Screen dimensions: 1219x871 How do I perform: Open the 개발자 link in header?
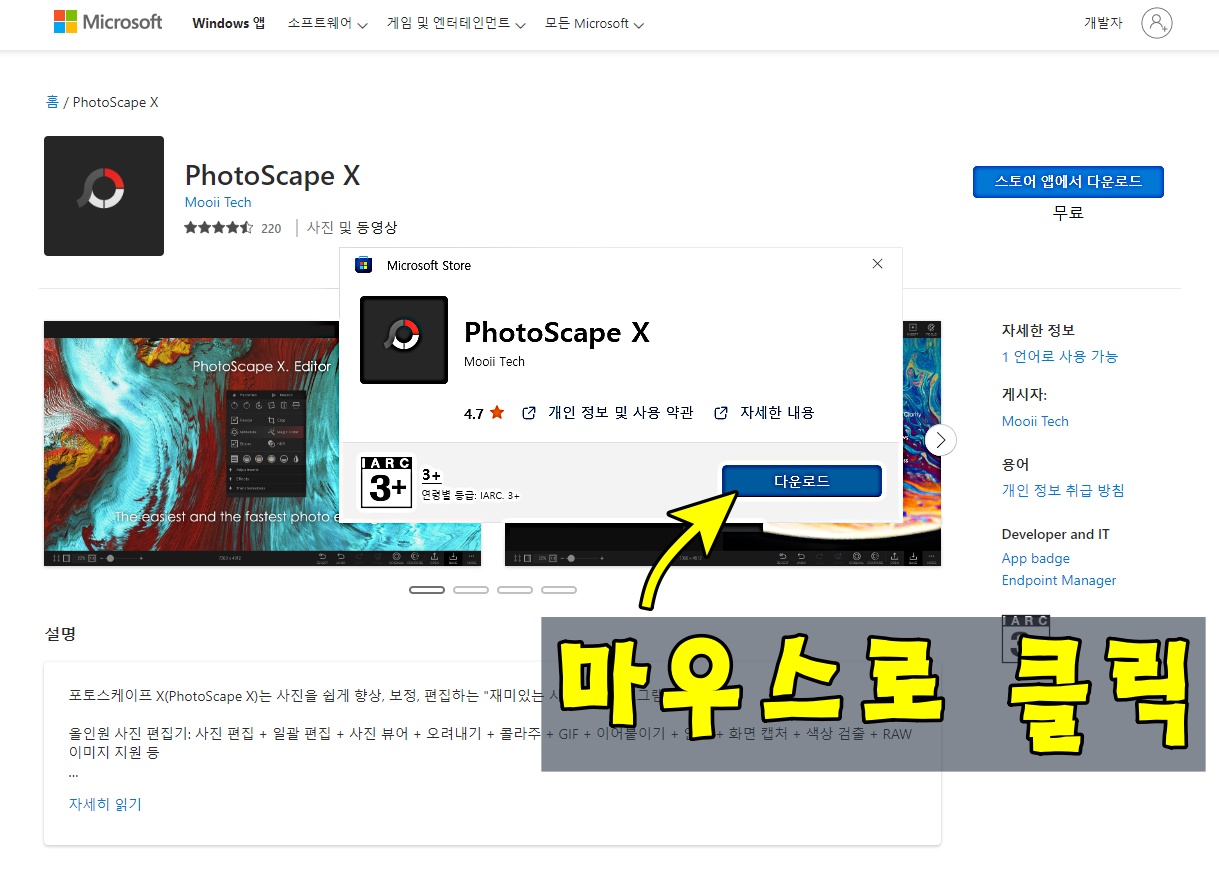[x=1103, y=23]
